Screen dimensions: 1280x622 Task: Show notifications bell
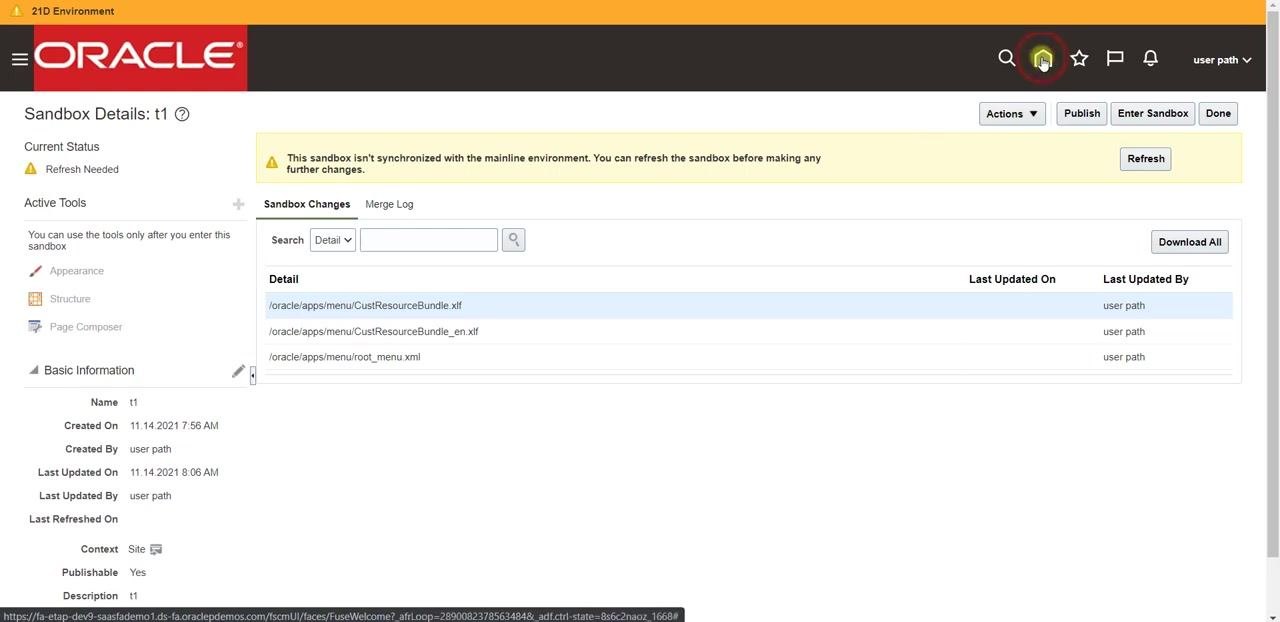pos(1151,59)
